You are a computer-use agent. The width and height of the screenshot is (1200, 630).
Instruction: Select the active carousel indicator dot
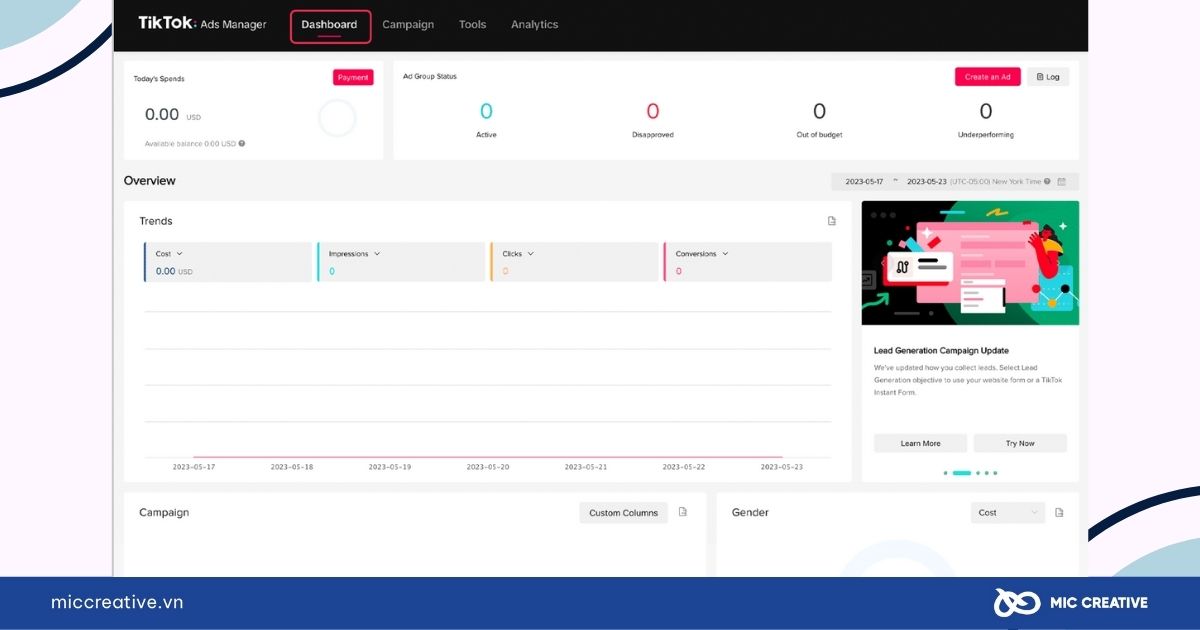pos(961,473)
